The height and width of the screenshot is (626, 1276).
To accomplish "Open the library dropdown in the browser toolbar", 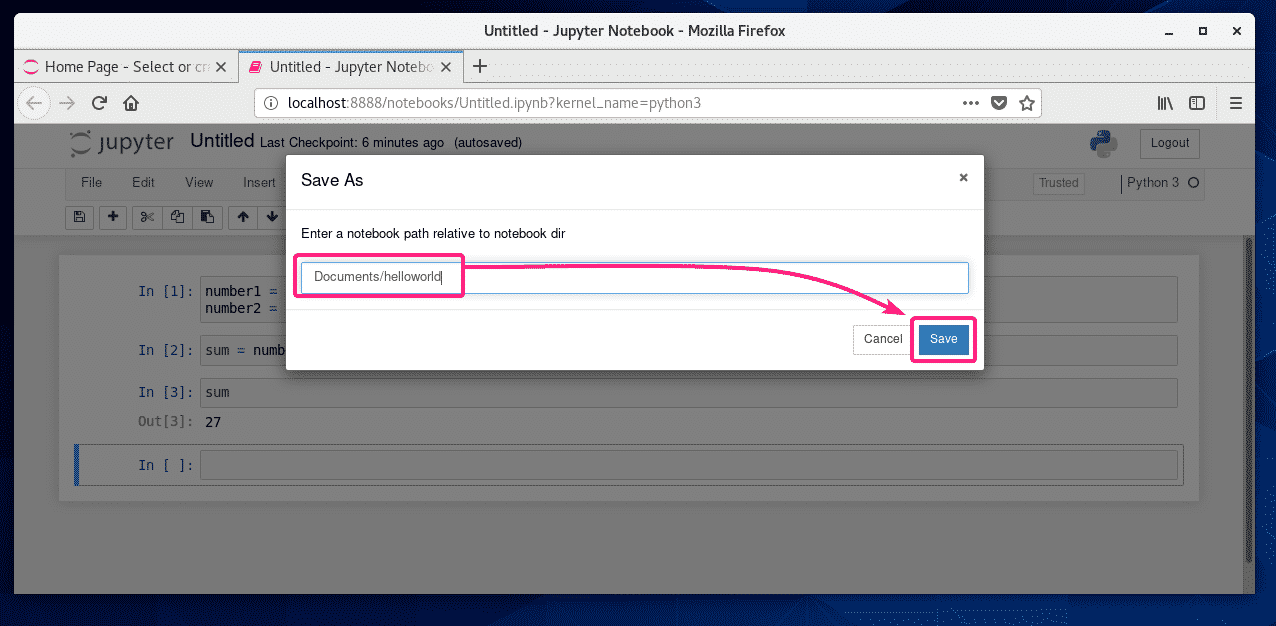I will [x=1164, y=102].
